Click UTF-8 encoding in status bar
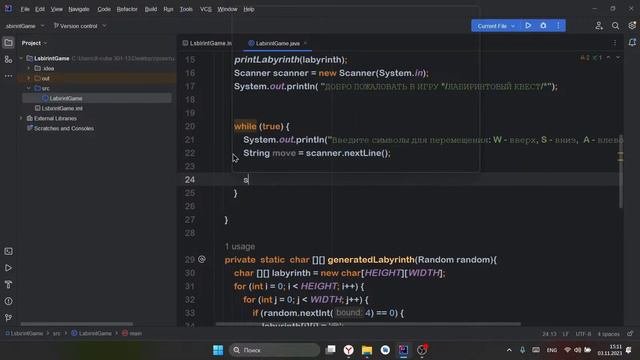The image size is (640, 360). (583, 334)
